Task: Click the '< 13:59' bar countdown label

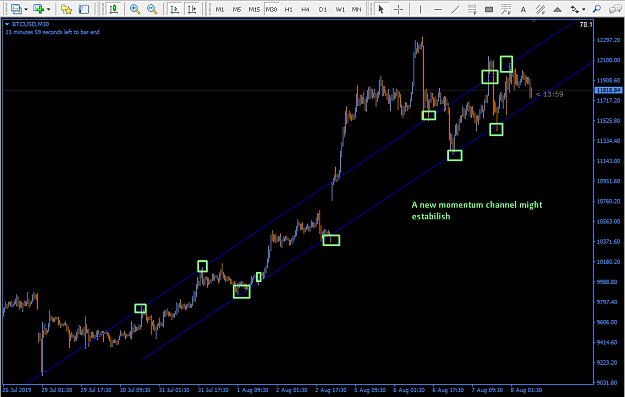Action: 549,94
